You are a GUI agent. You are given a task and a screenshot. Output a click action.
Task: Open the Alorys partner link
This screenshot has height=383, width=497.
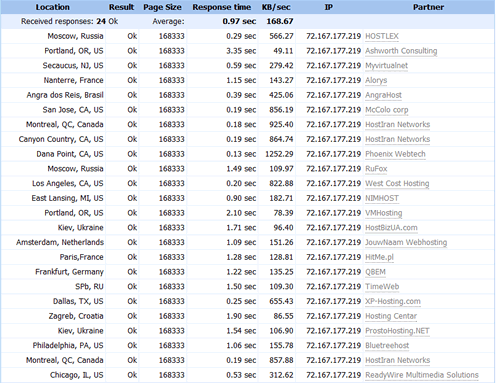click(x=376, y=80)
